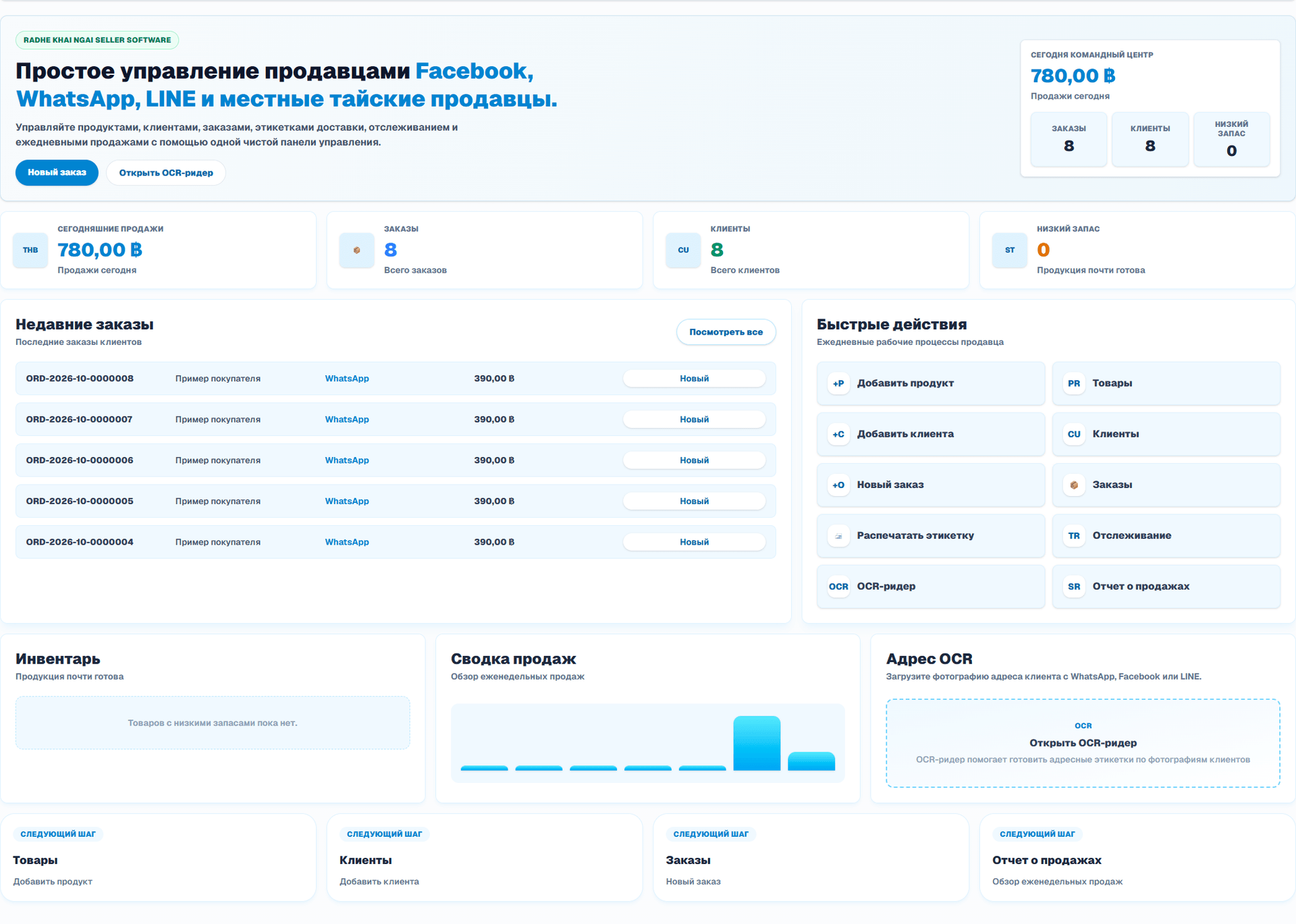The width and height of the screenshot is (1296, 924).
Task: Click the CU icon in Клиенты stat card
Action: (683, 250)
